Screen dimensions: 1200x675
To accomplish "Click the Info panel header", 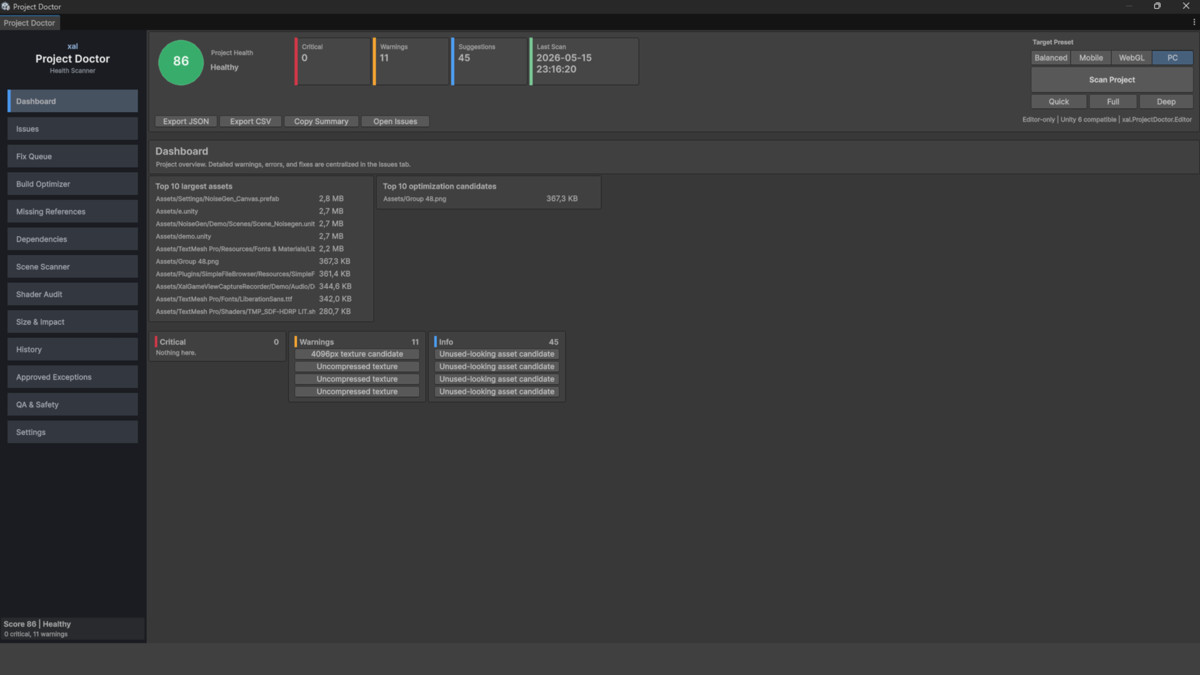I will (x=497, y=342).
